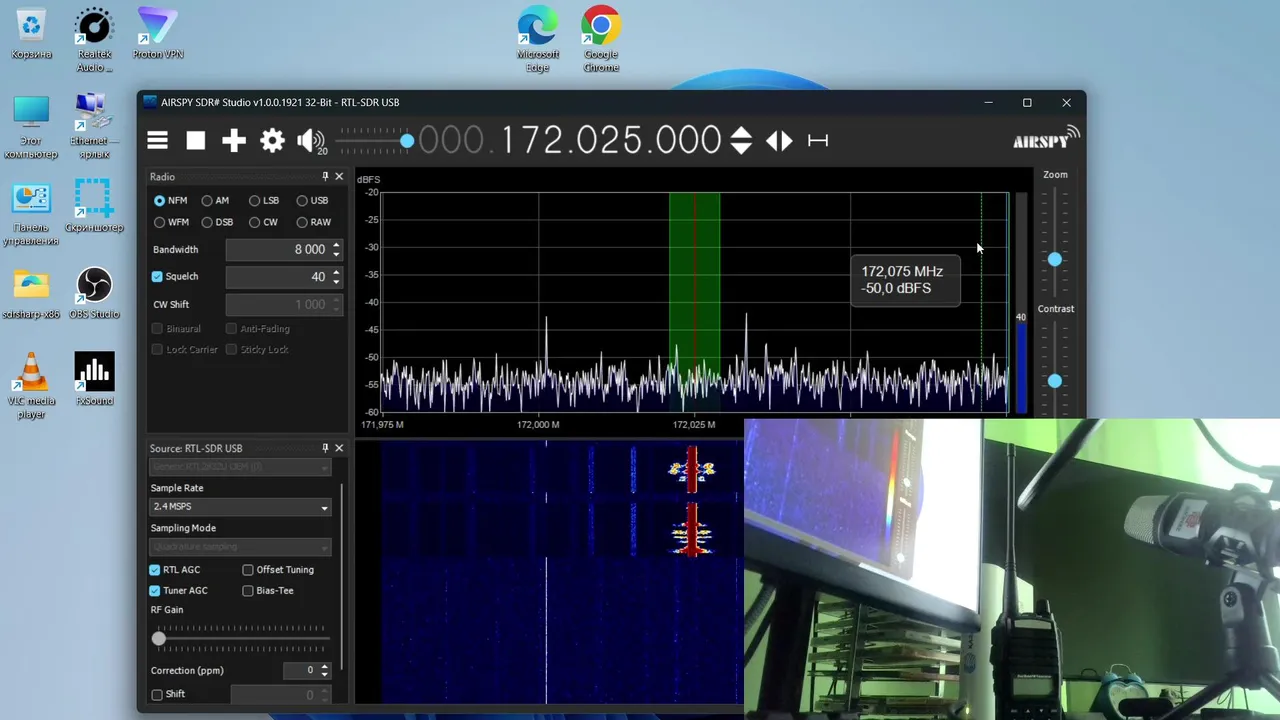This screenshot has width=1280, height=720.
Task: Launch FxSound from desktop
Action: pyautogui.click(x=95, y=380)
